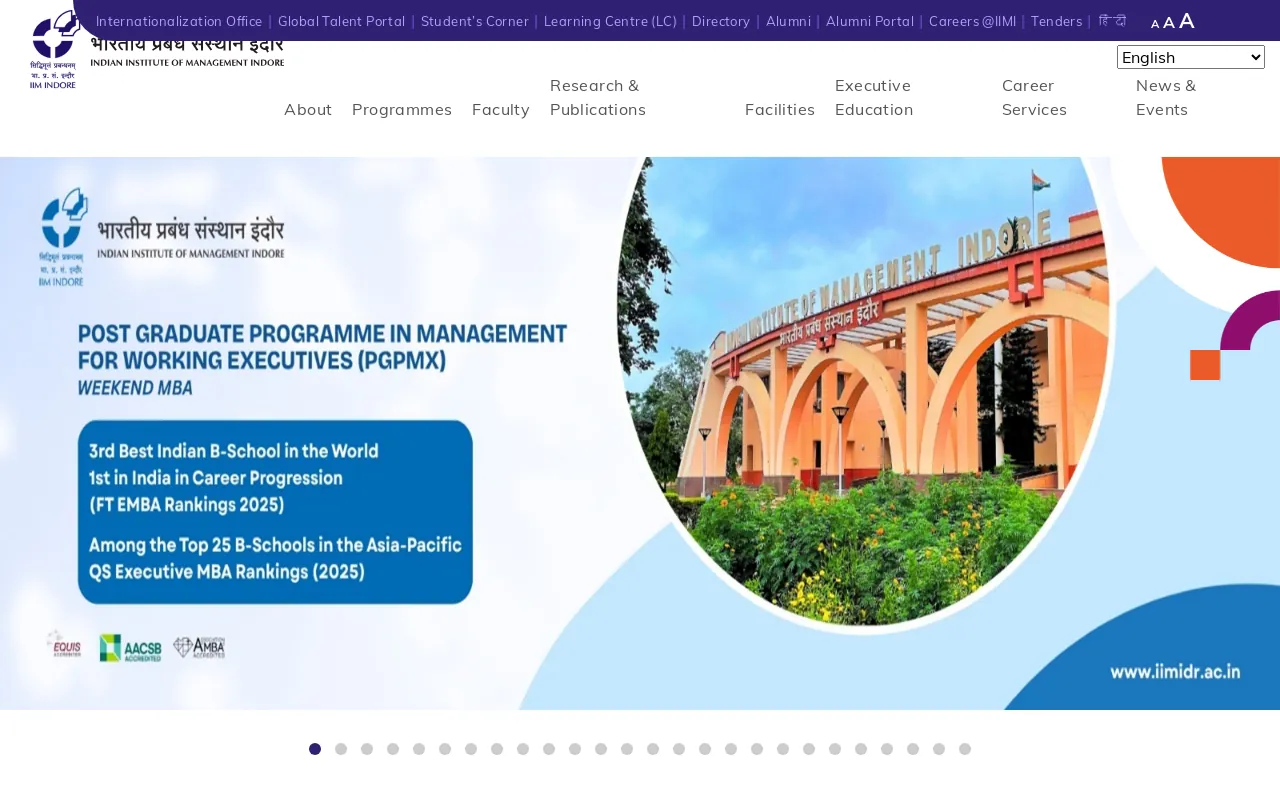Open the Programmes menu

tap(402, 109)
